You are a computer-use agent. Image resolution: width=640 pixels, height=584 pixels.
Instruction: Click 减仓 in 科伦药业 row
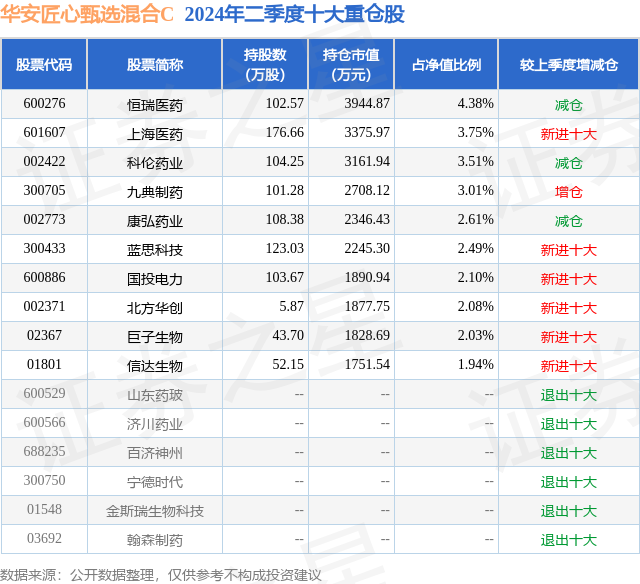(x=569, y=163)
